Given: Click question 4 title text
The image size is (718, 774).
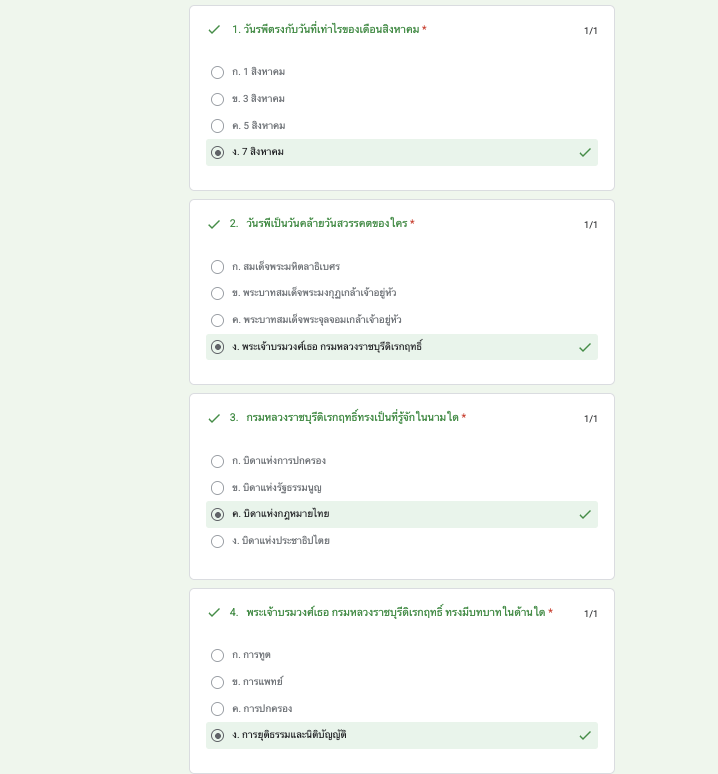Looking at the screenshot, I should (x=395, y=613).
